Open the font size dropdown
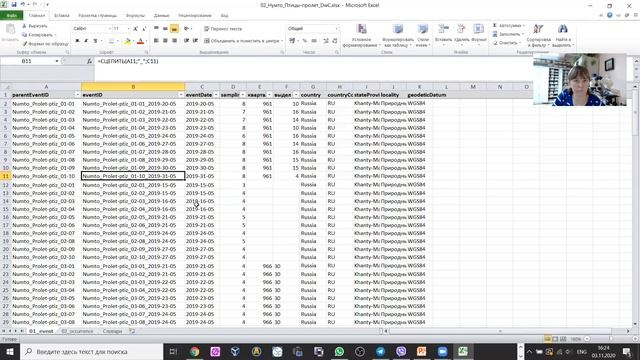 [128, 29]
